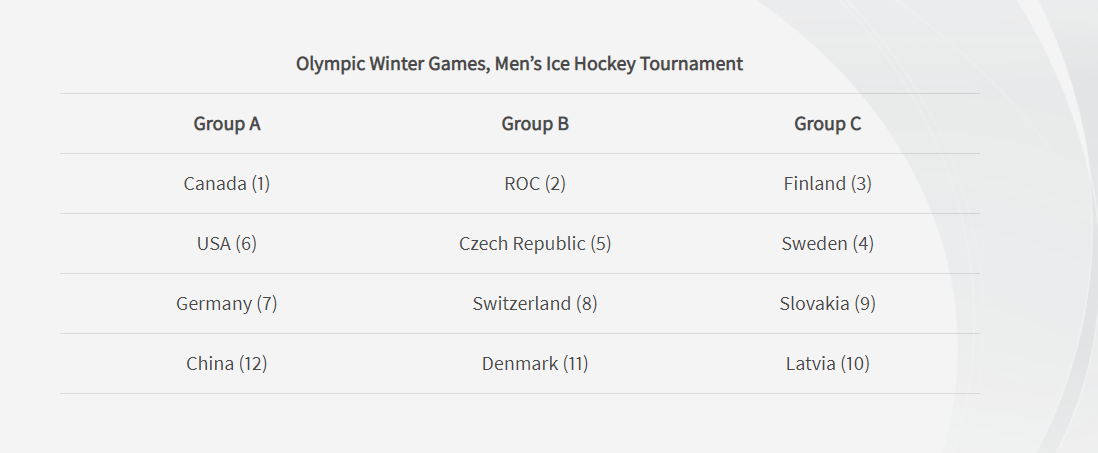Select the Czech Republic (5) entry
Image resolution: width=1098 pixels, height=453 pixels.
click(x=535, y=244)
